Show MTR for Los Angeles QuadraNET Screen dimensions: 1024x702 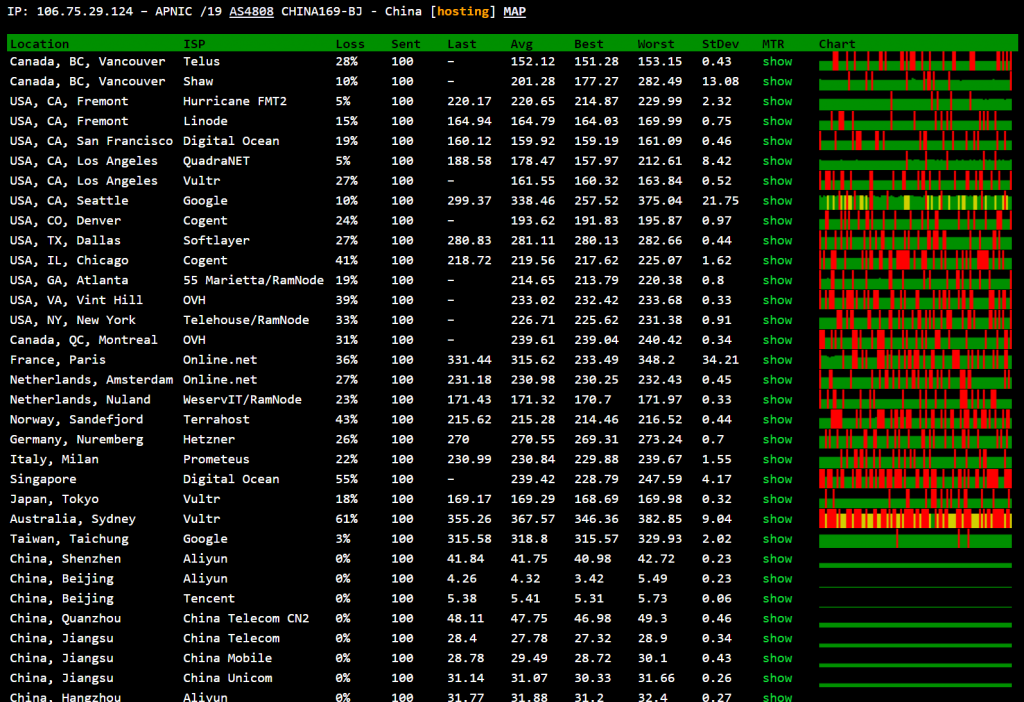[777, 161]
